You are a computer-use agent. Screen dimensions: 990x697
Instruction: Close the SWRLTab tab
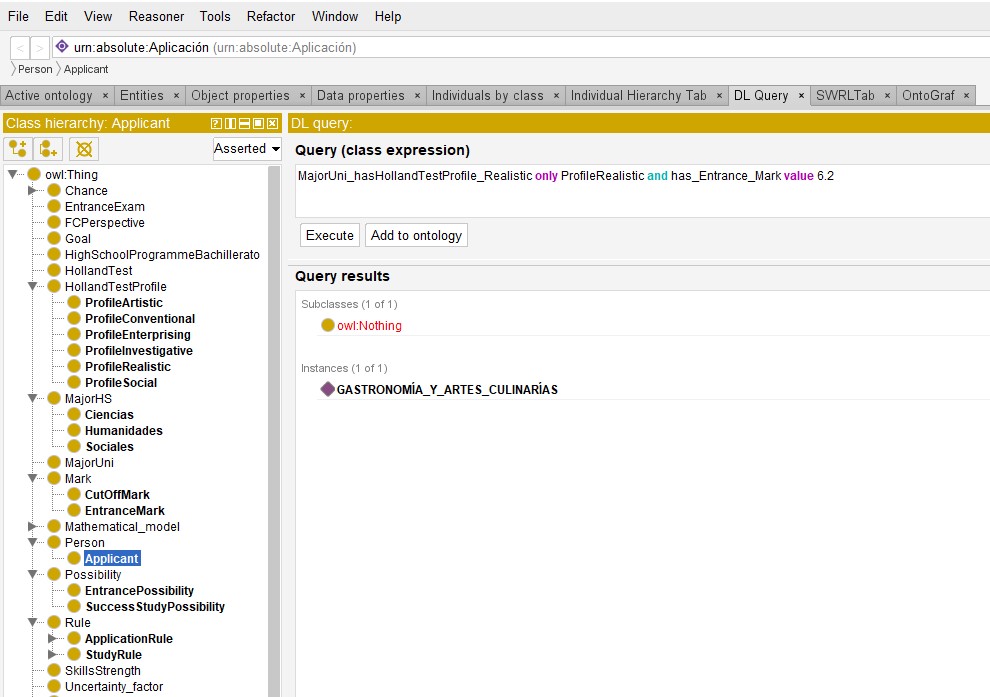(886, 96)
